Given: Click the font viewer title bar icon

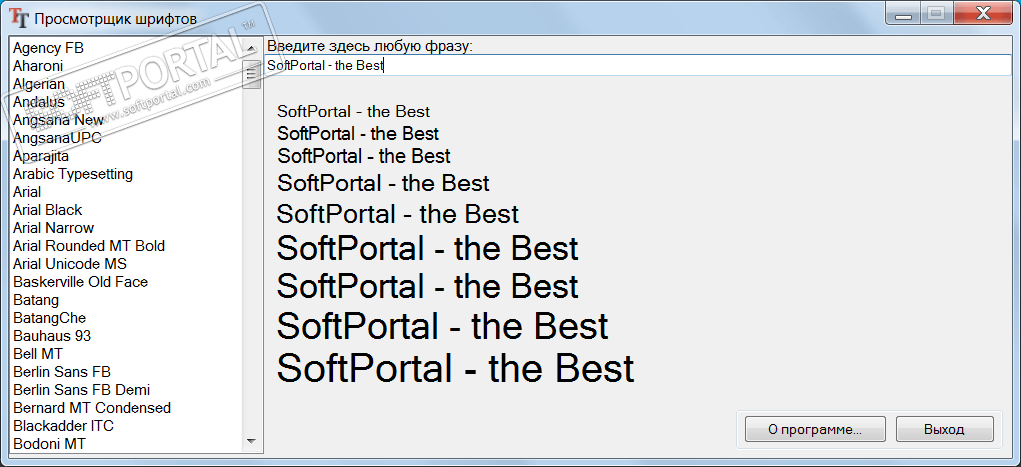Looking at the screenshot, I should 20,18.
